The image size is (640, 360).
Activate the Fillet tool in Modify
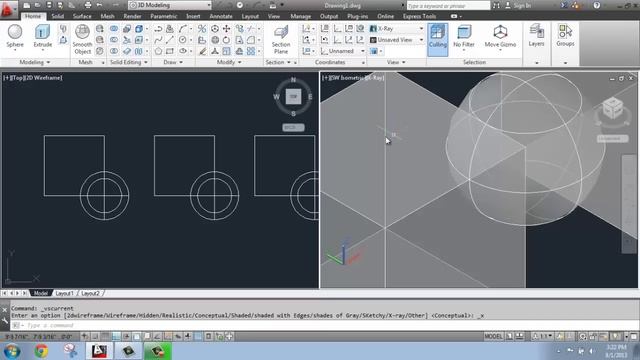click(251, 40)
